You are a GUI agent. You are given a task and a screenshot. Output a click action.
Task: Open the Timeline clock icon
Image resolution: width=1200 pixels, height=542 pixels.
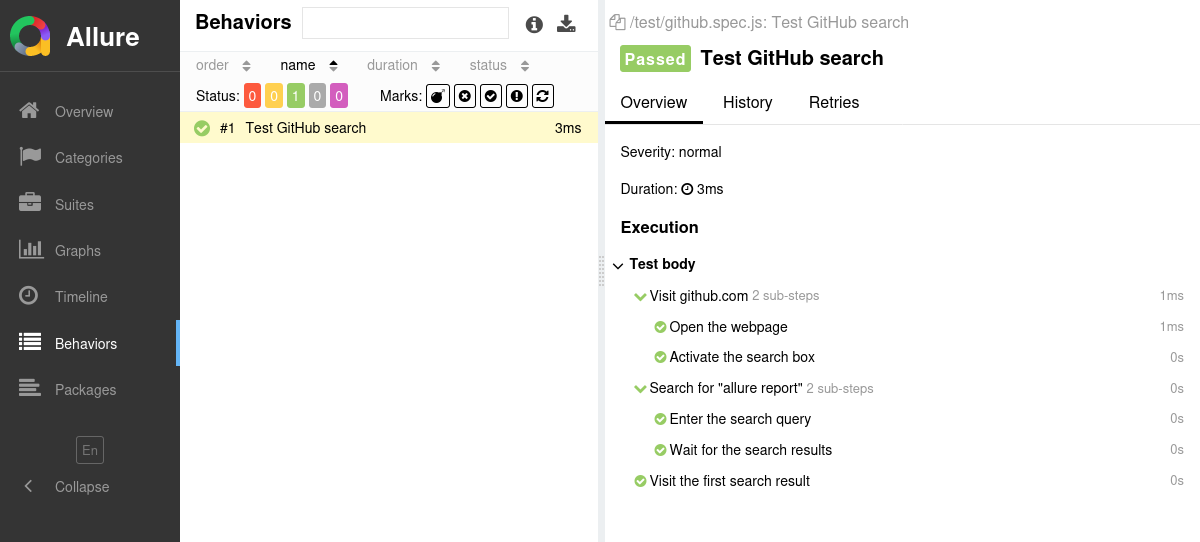pyautogui.click(x=30, y=296)
